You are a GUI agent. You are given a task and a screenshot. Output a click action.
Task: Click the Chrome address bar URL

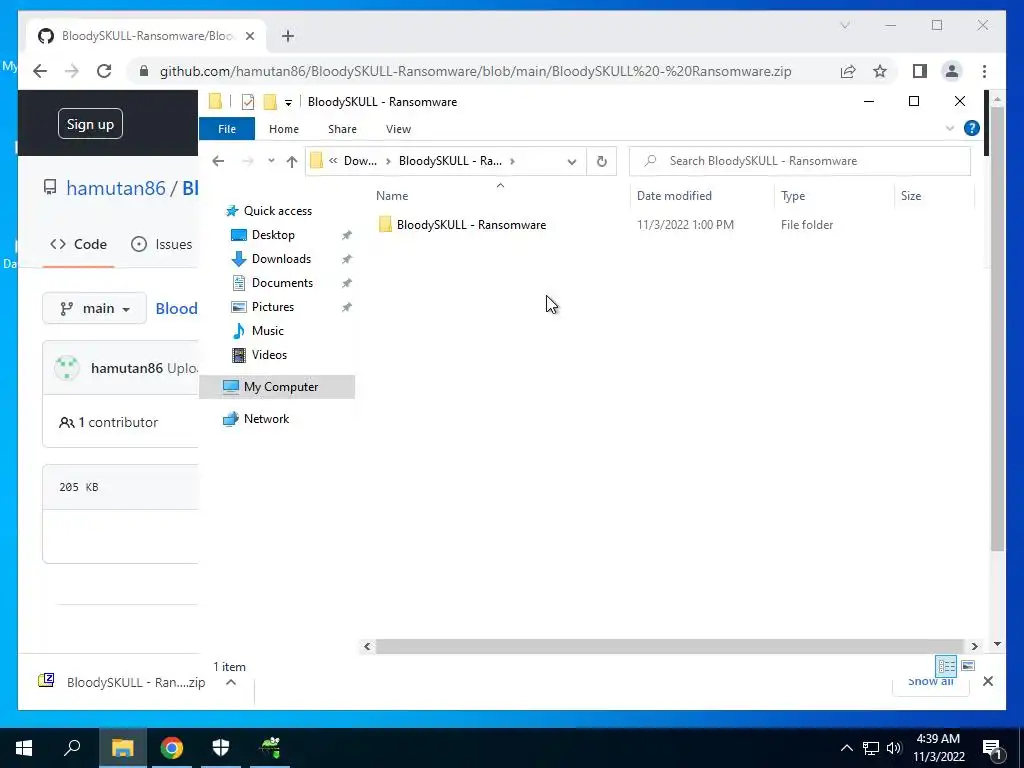[x=475, y=71]
